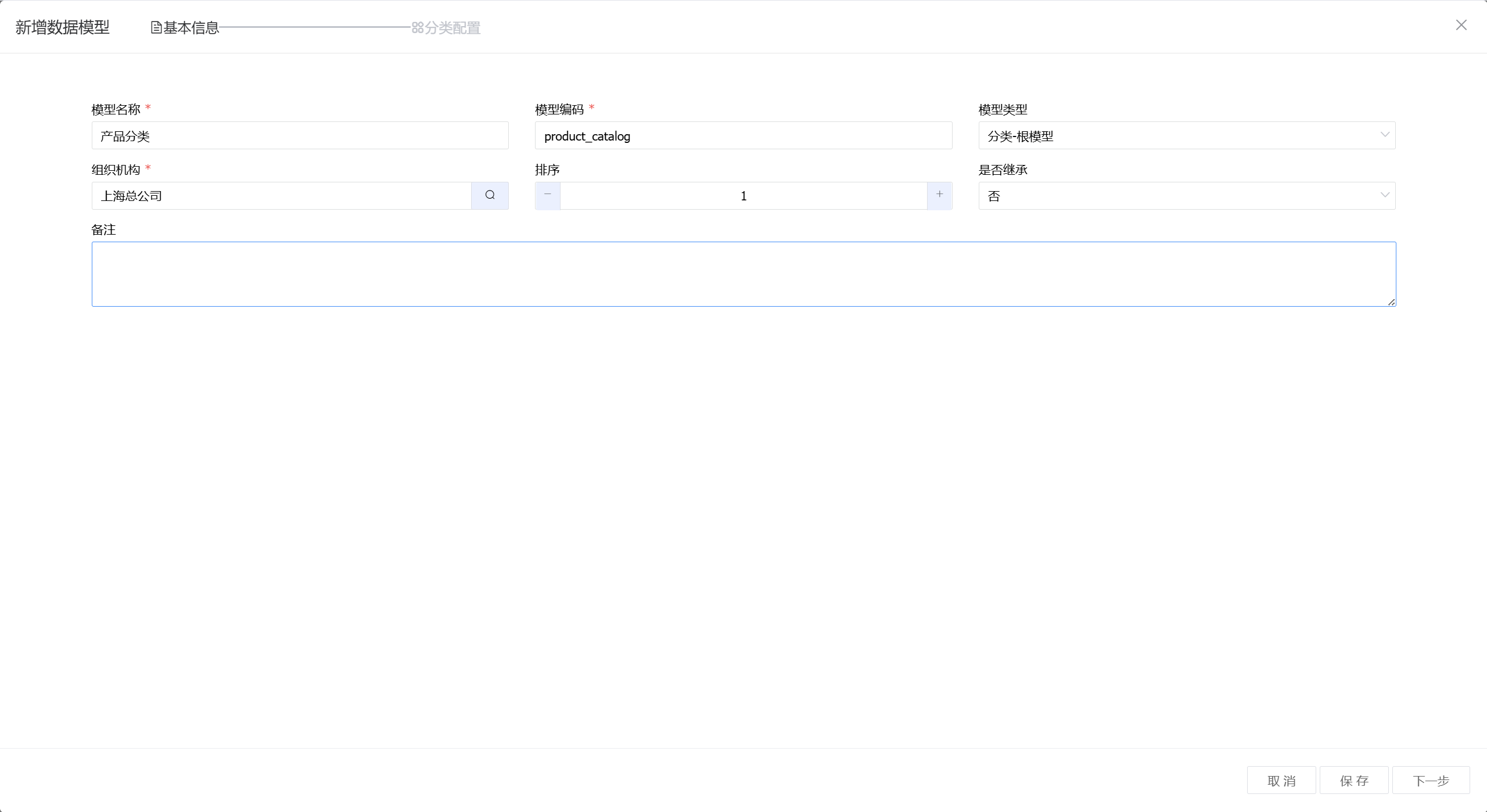The width and height of the screenshot is (1487, 812).
Task: Click the 模型编码 product_catalog field
Action: (x=743, y=135)
